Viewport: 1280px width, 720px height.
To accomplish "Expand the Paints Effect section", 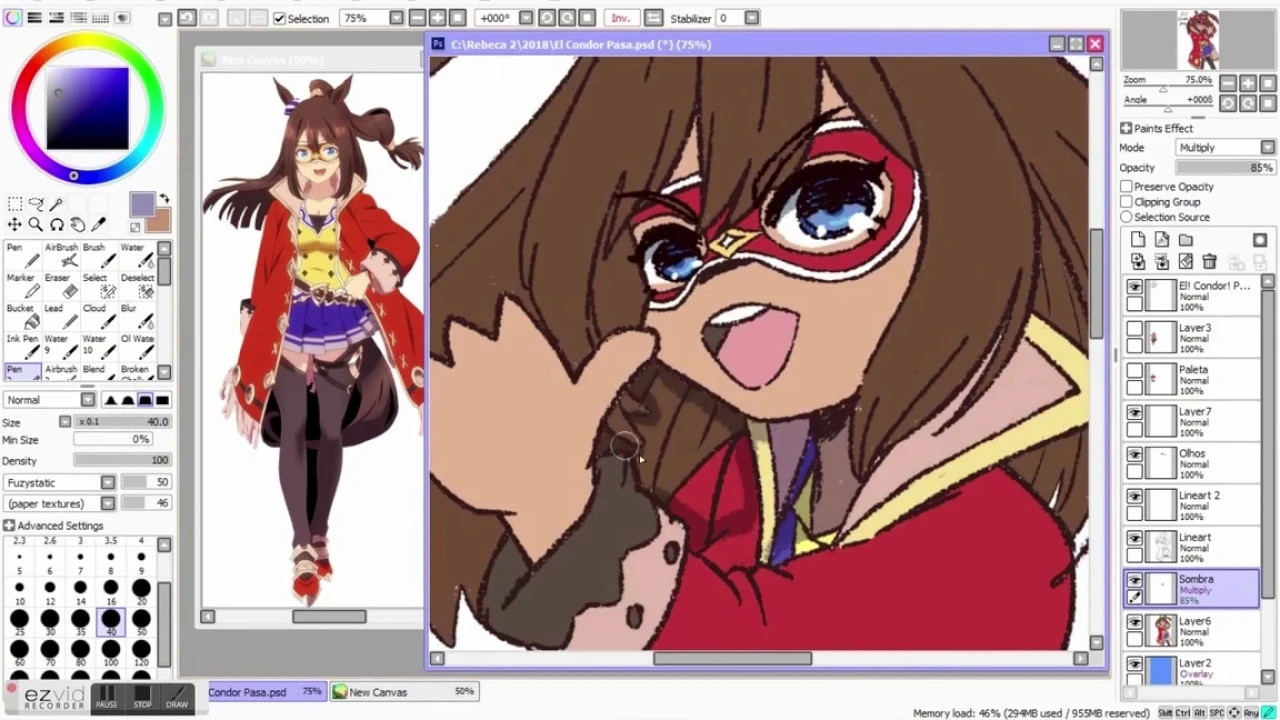I will click(1126, 128).
